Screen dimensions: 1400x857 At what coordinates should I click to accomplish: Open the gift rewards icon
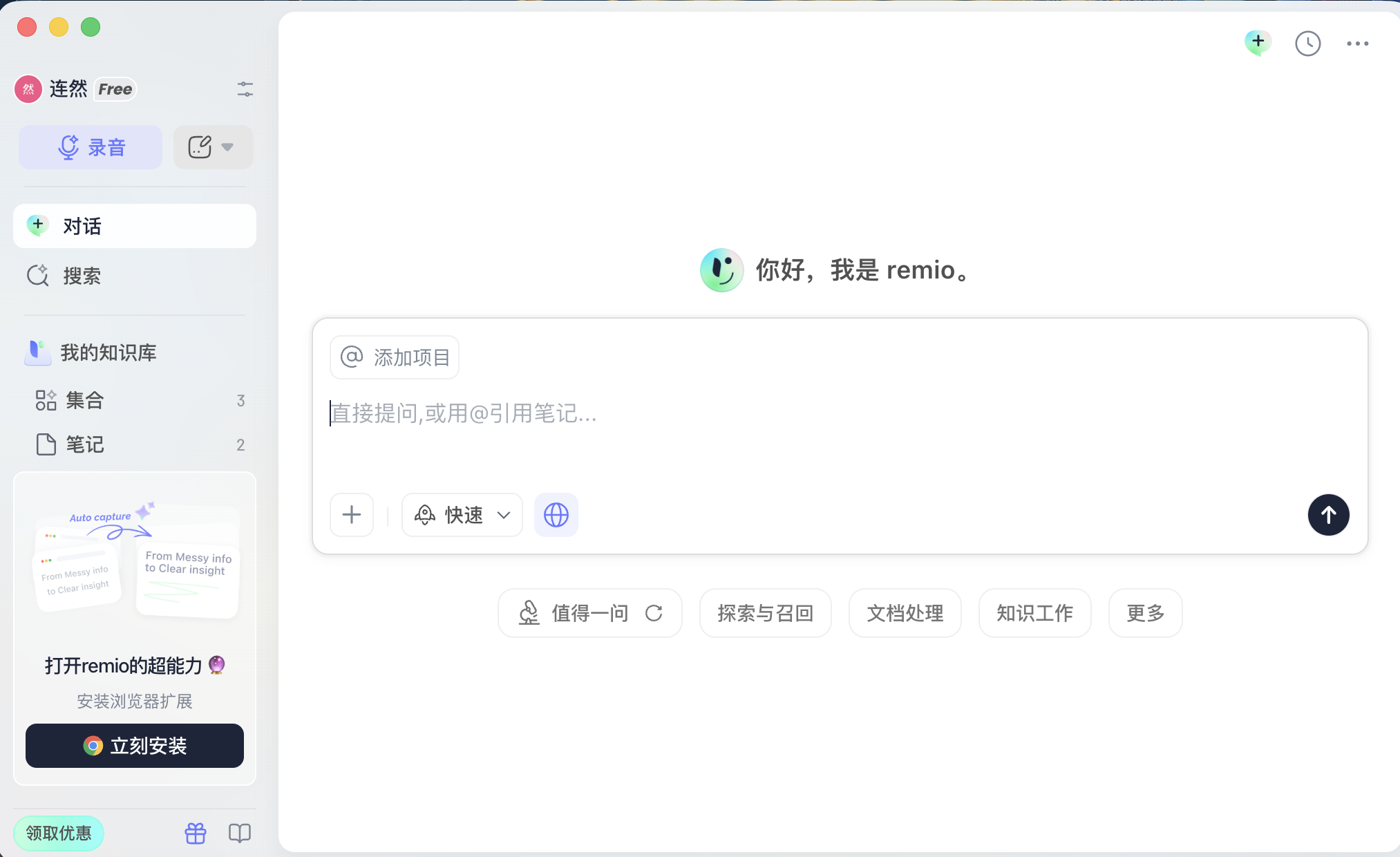(196, 833)
